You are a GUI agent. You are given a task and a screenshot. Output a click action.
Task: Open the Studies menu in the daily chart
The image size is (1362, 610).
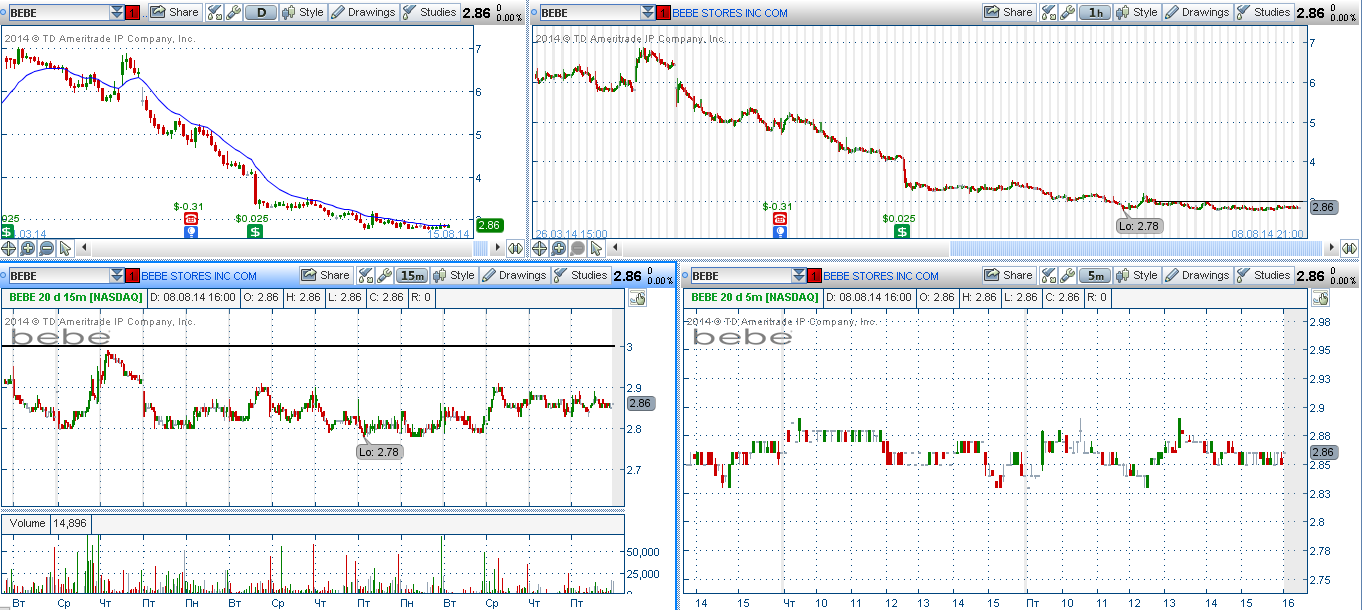(430, 13)
